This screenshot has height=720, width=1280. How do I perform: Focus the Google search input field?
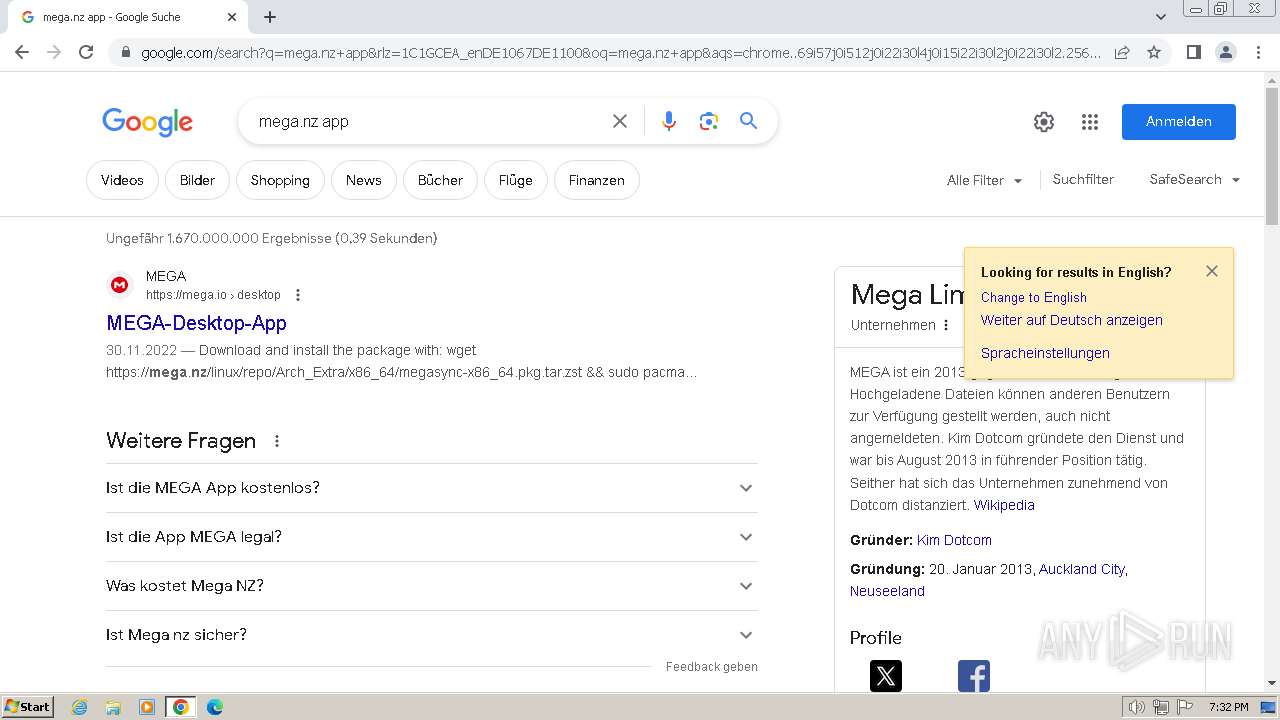tap(428, 121)
